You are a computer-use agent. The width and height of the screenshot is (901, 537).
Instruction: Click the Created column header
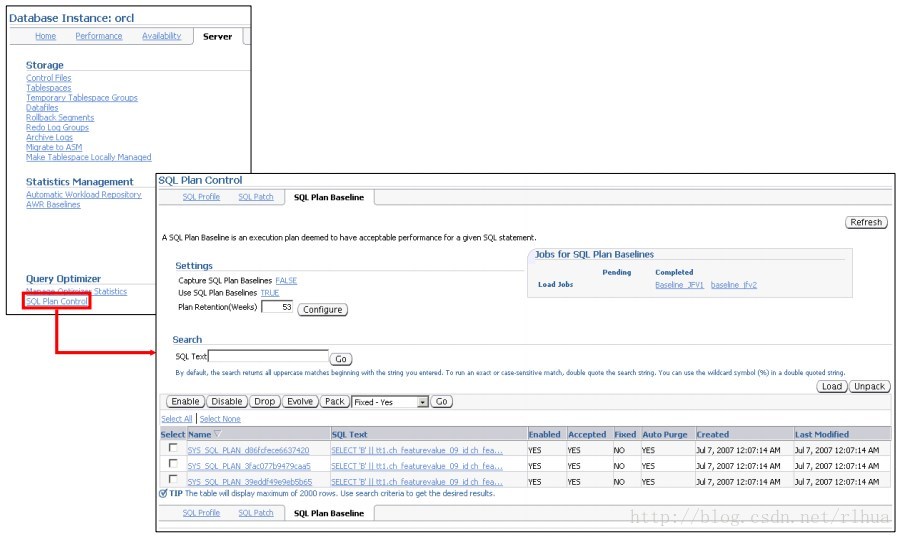713,434
